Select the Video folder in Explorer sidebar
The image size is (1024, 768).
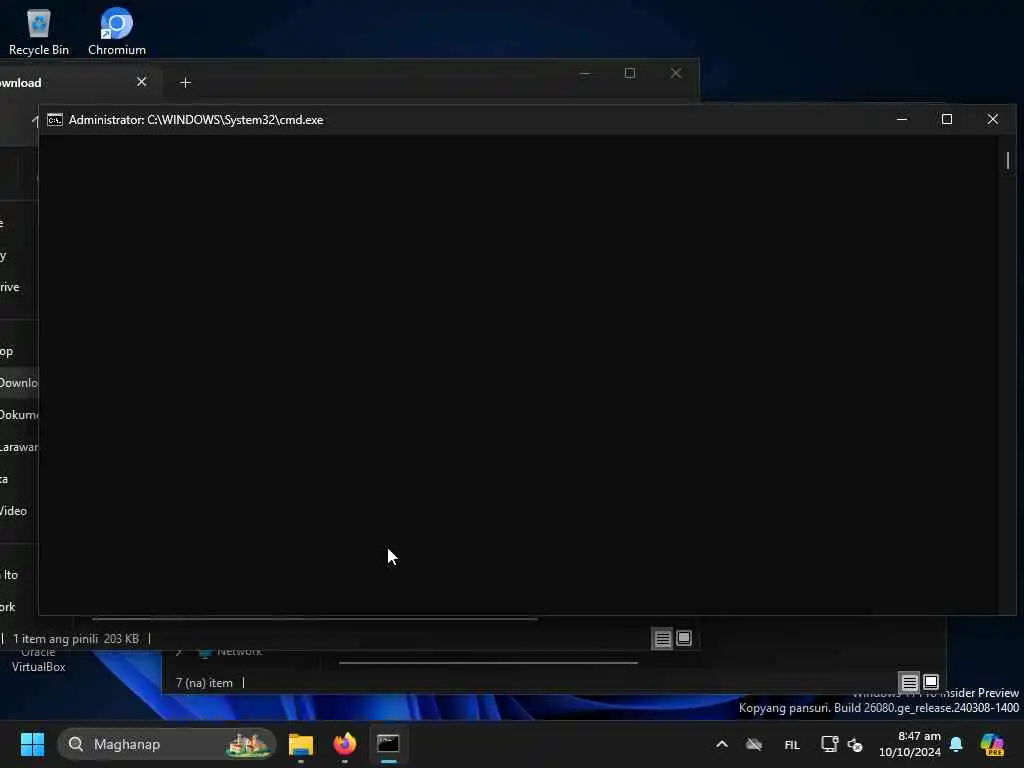click(14, 511)
